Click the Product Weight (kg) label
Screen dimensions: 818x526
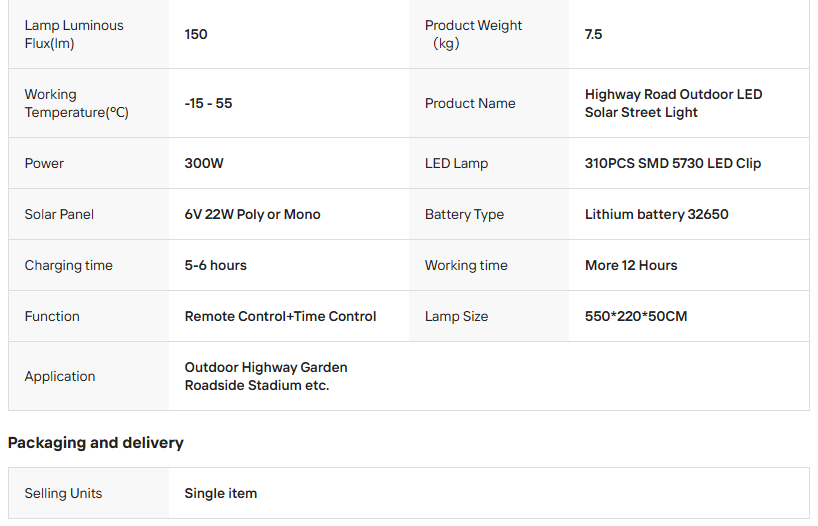click(x=473, y=34)
